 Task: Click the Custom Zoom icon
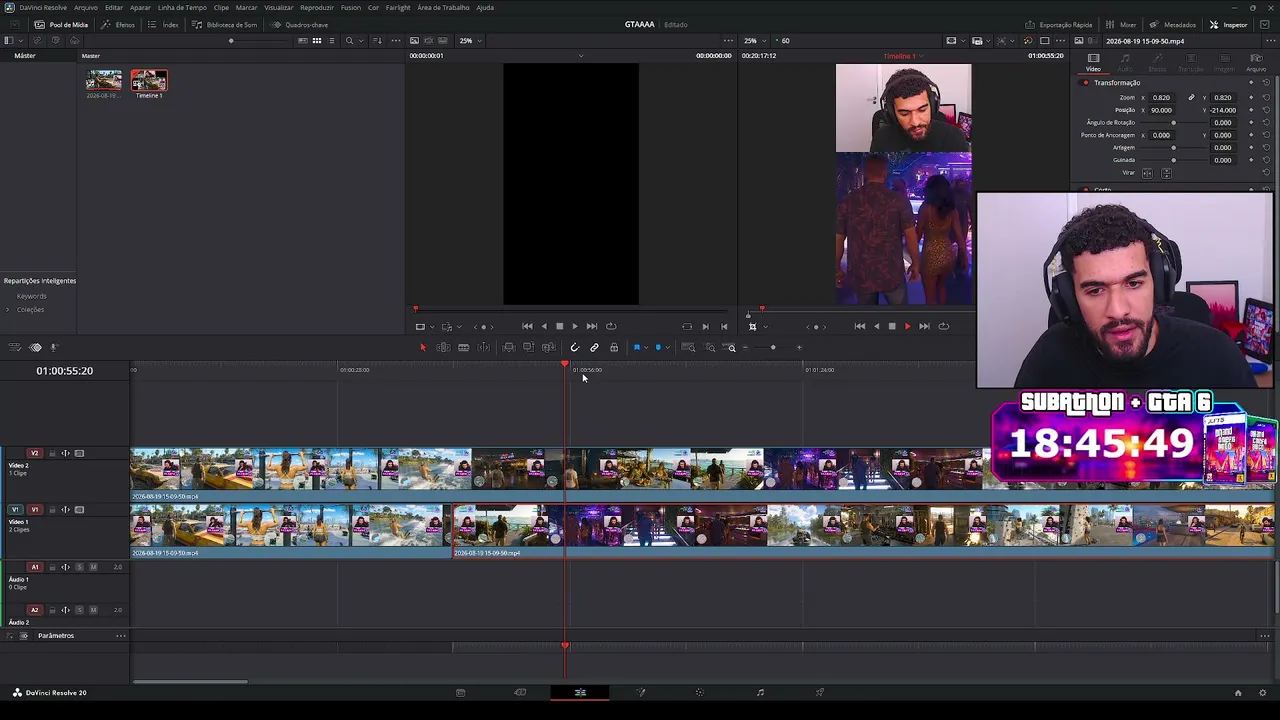[x=731, y=347]
